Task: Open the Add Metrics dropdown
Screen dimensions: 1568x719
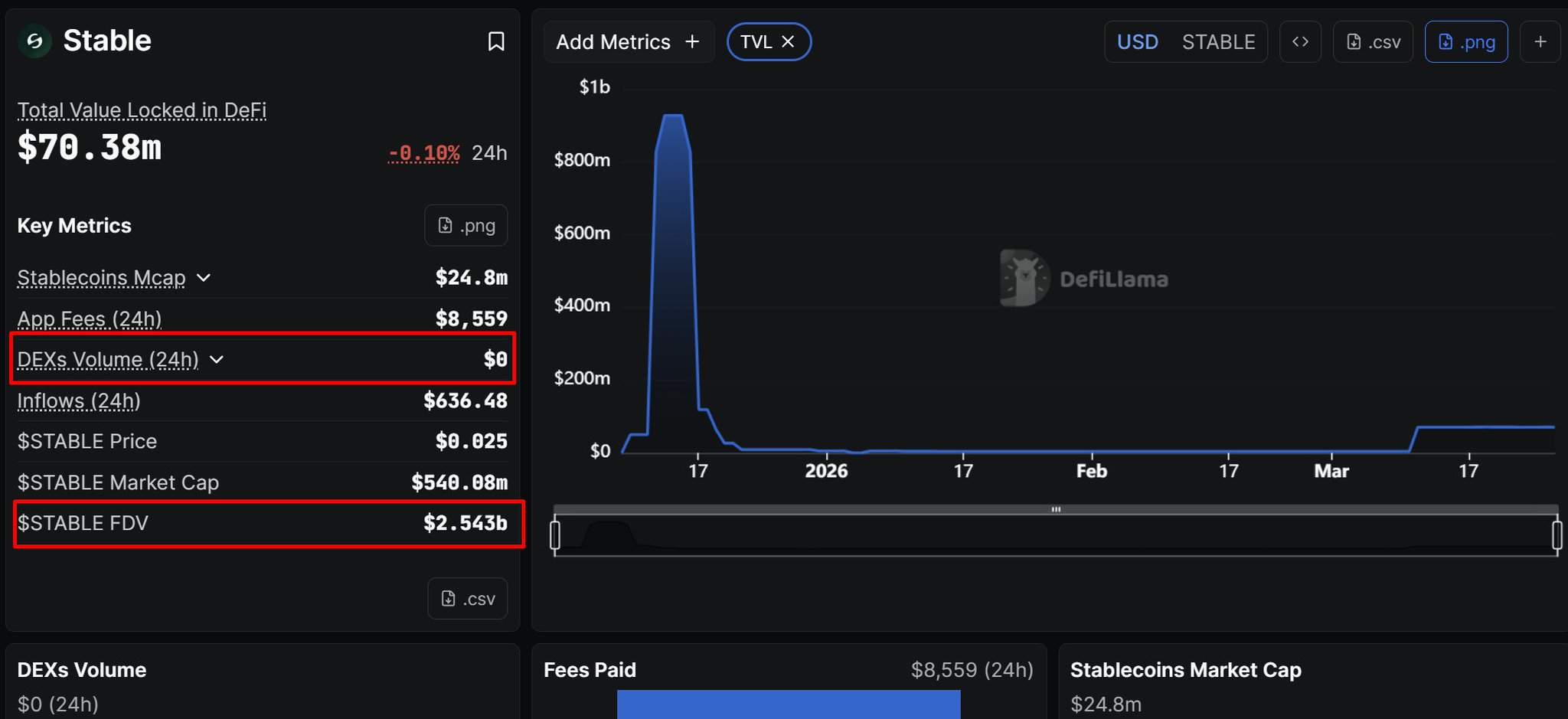Action: pos(628,41)
